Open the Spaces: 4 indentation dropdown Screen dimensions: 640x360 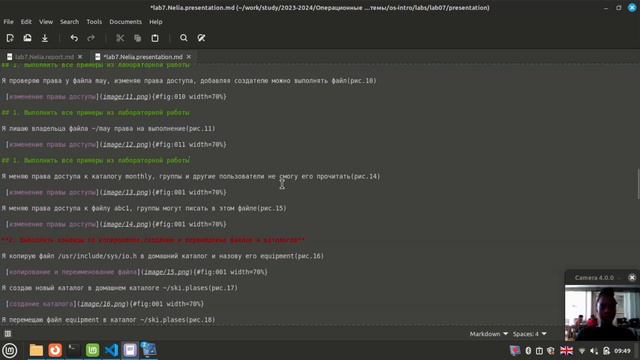point(529,334)
